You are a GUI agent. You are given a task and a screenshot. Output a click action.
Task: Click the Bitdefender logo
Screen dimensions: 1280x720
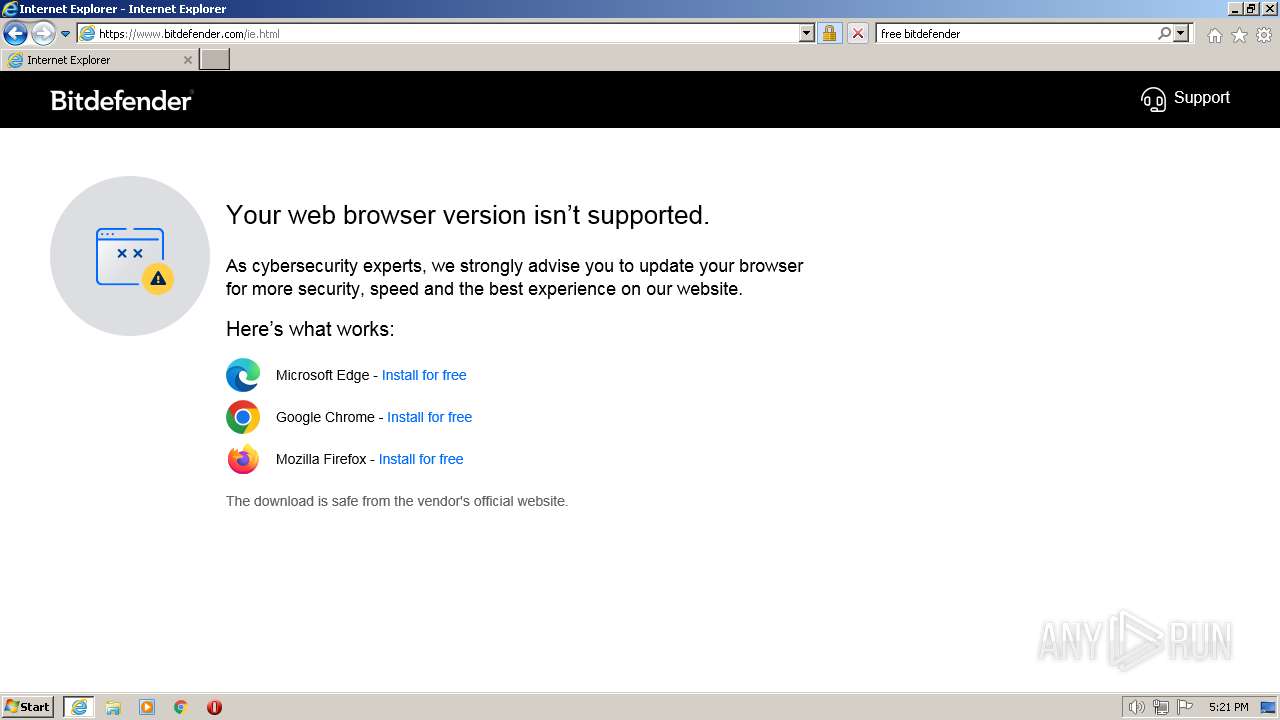pyautogui.click(x=122, y=100)
